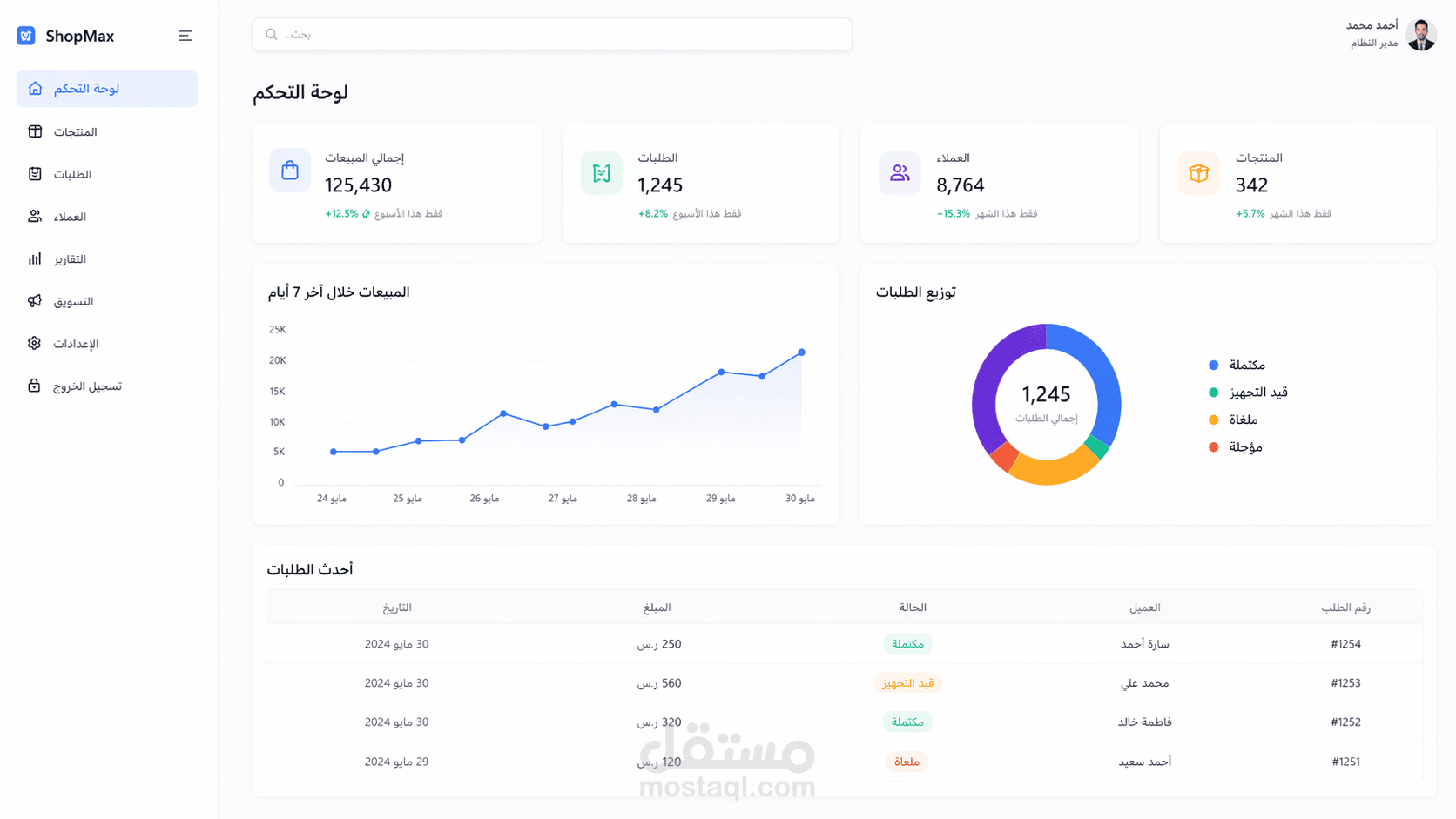Open الإعدادات gear icon
The image size is (1456, 819).
[35, 343]
